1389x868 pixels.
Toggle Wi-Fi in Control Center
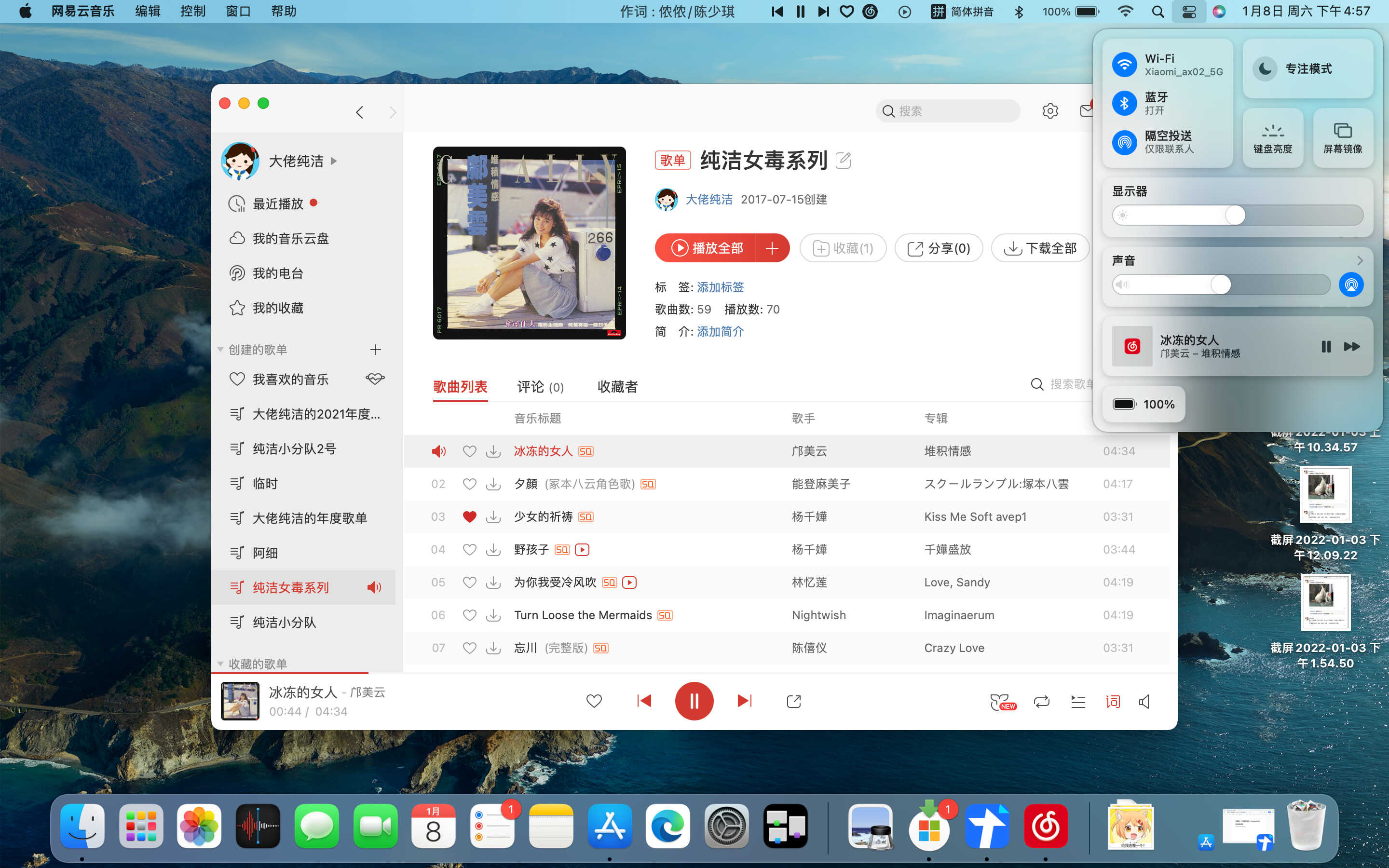pyautogui.click(x=1124, y=64)
